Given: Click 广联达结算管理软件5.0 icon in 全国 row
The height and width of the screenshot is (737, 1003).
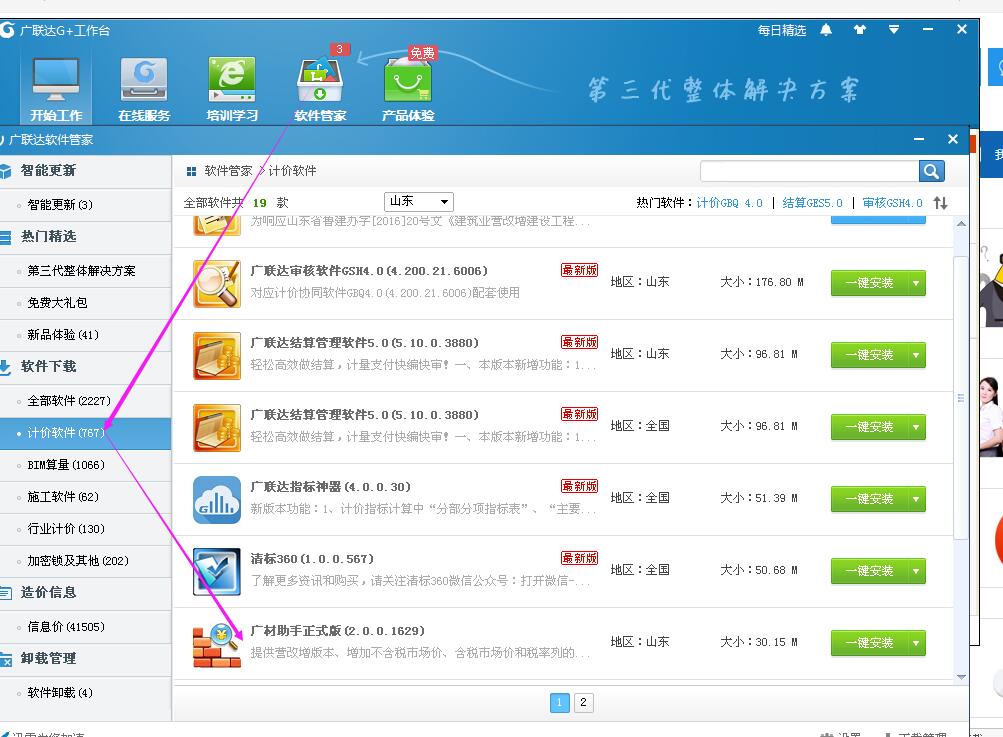Looking at the screenshot, I should click(217, 428).
